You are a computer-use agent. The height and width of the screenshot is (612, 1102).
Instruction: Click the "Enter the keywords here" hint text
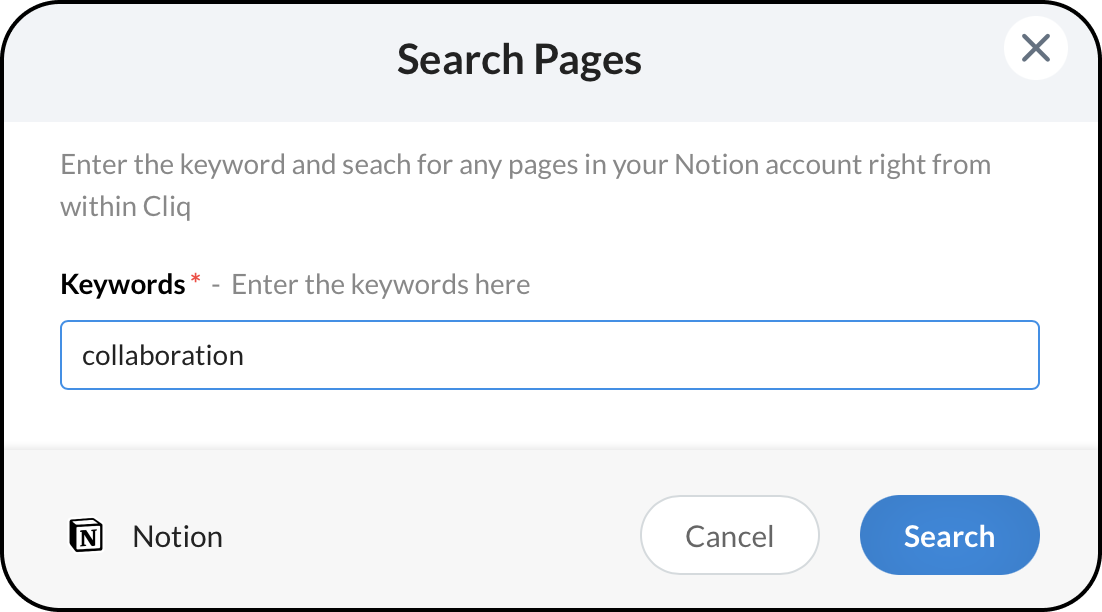tap(381, 285)
